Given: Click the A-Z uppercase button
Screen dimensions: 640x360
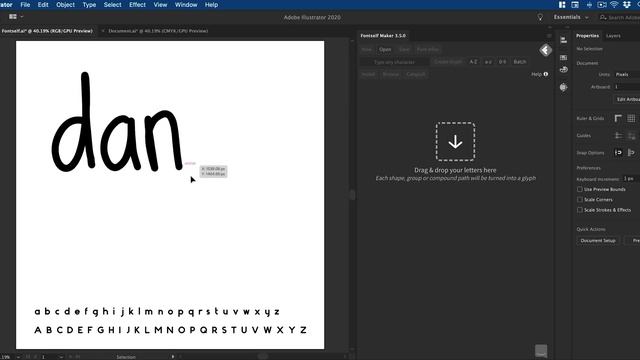Looking at the screenshot, I should (473, 62).
